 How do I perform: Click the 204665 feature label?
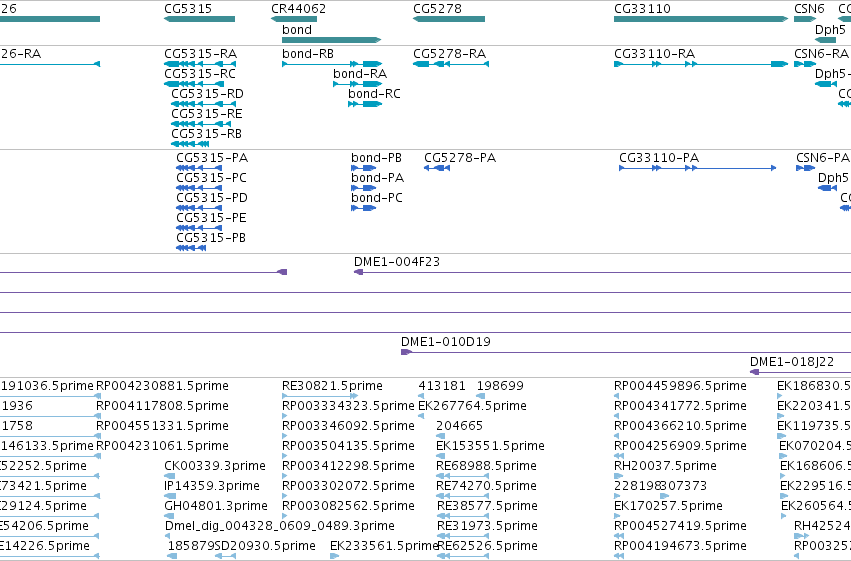tap(459, 426)
